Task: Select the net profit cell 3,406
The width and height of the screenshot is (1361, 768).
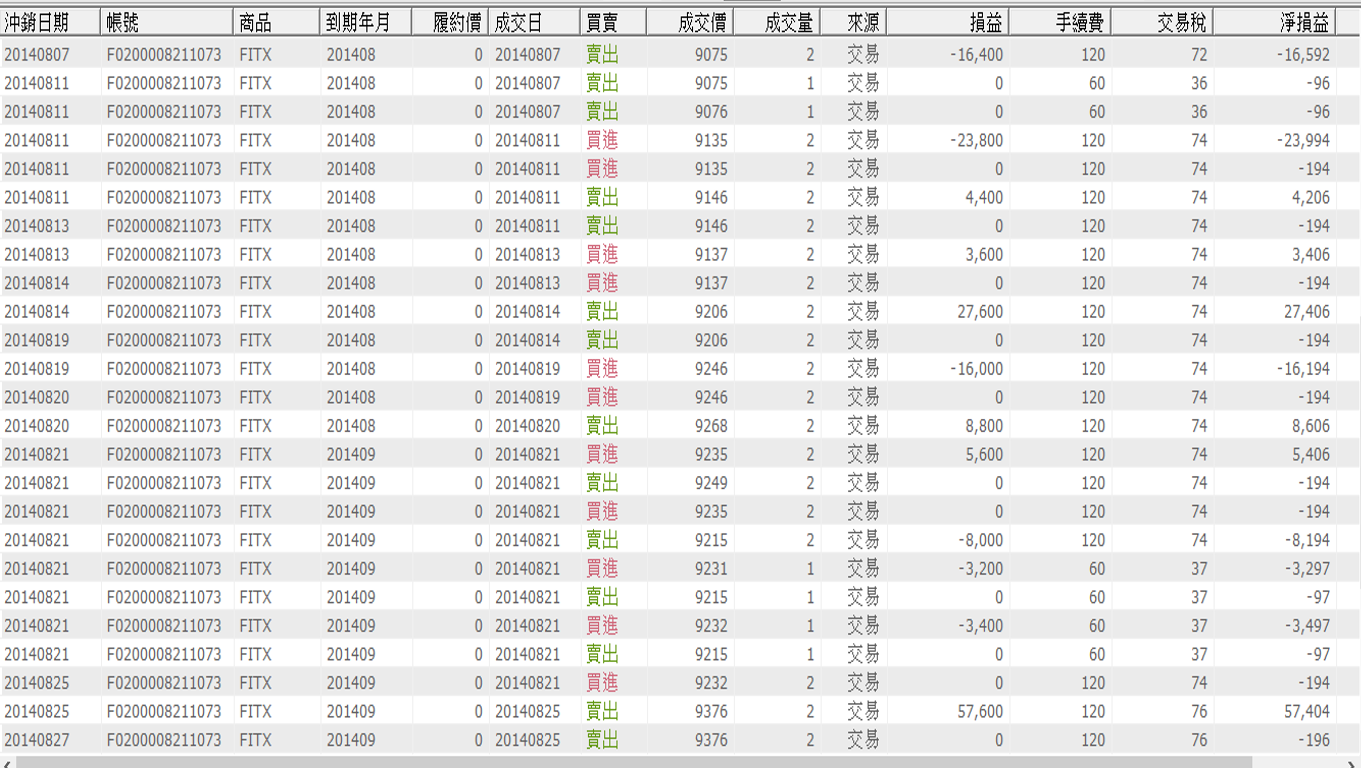Action: click(1311, 255)
